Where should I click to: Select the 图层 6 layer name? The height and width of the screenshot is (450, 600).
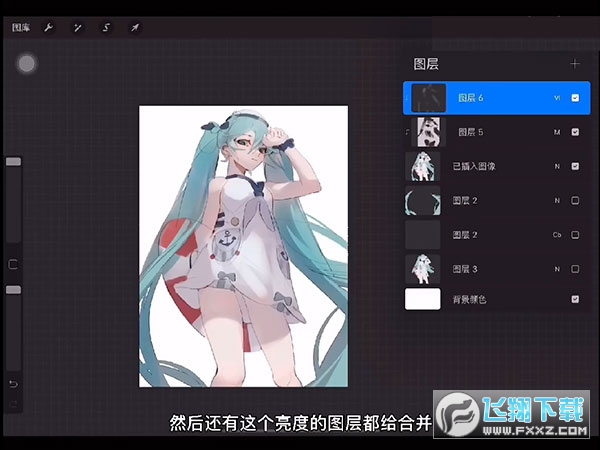[471, 98]
